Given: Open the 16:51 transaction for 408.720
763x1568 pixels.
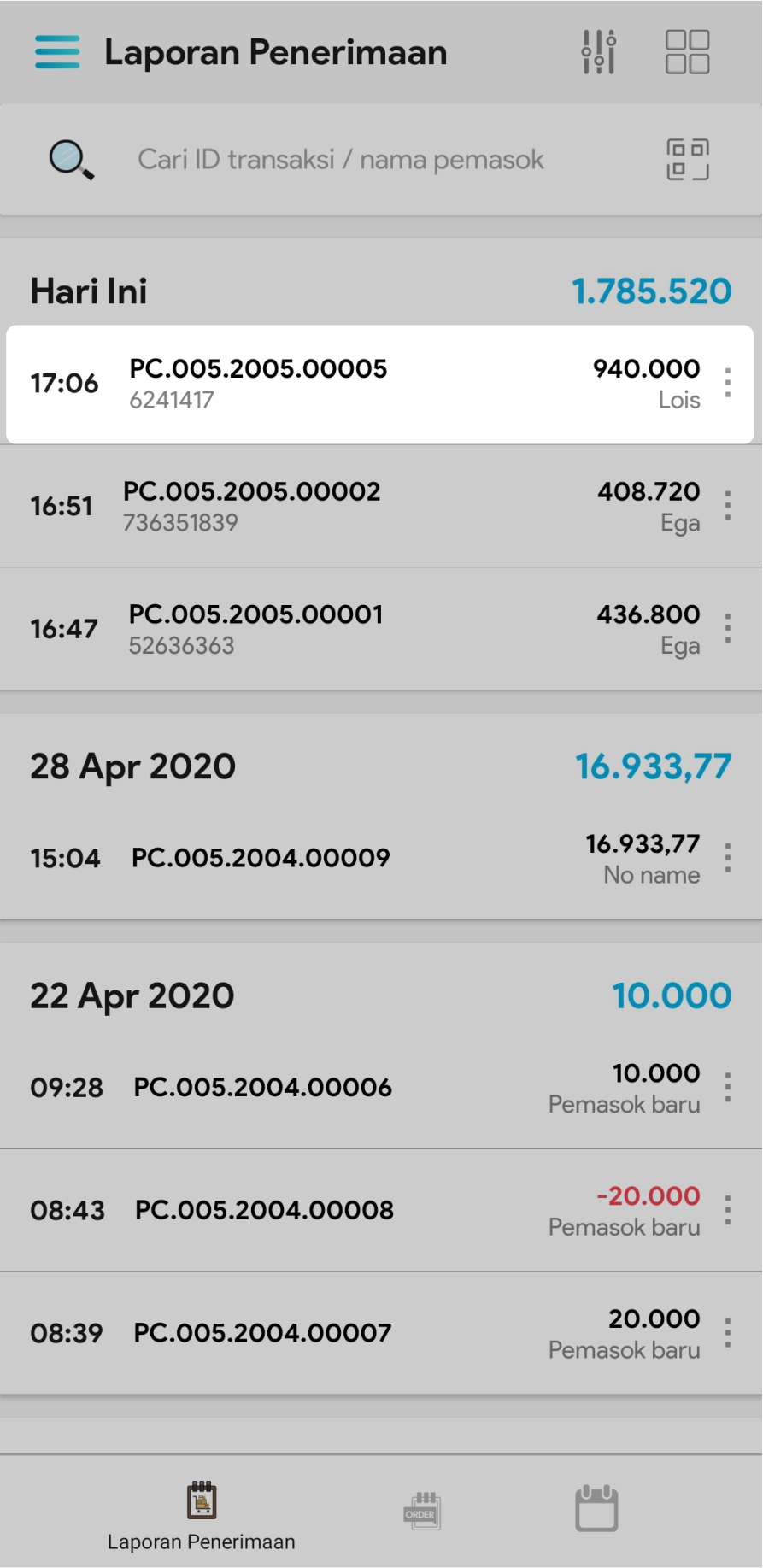Looking at the screenshot, I should (x=342, y=506).
